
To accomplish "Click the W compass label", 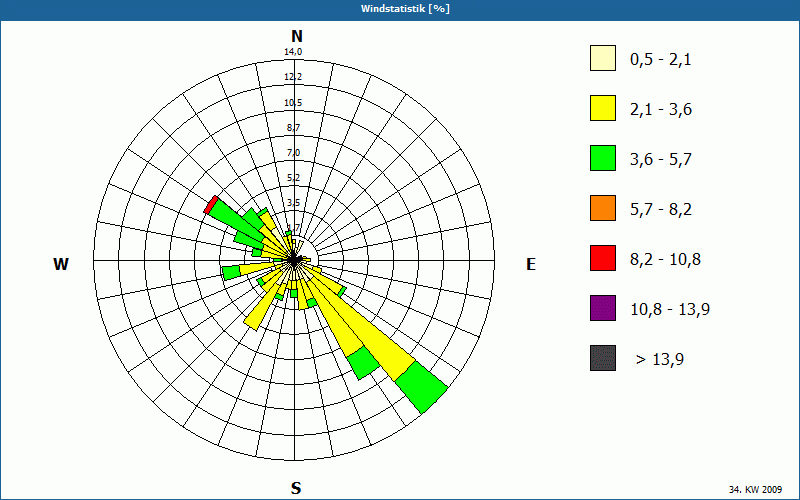I will pos(61,264).
